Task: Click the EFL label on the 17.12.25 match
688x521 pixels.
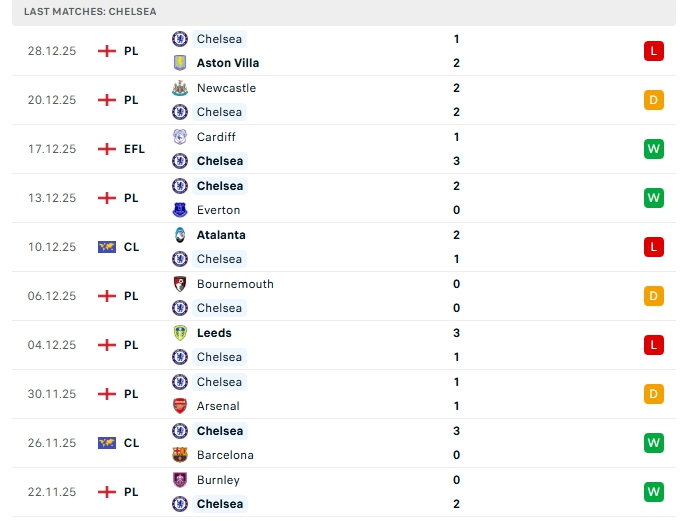Action: tap(134, 149)
